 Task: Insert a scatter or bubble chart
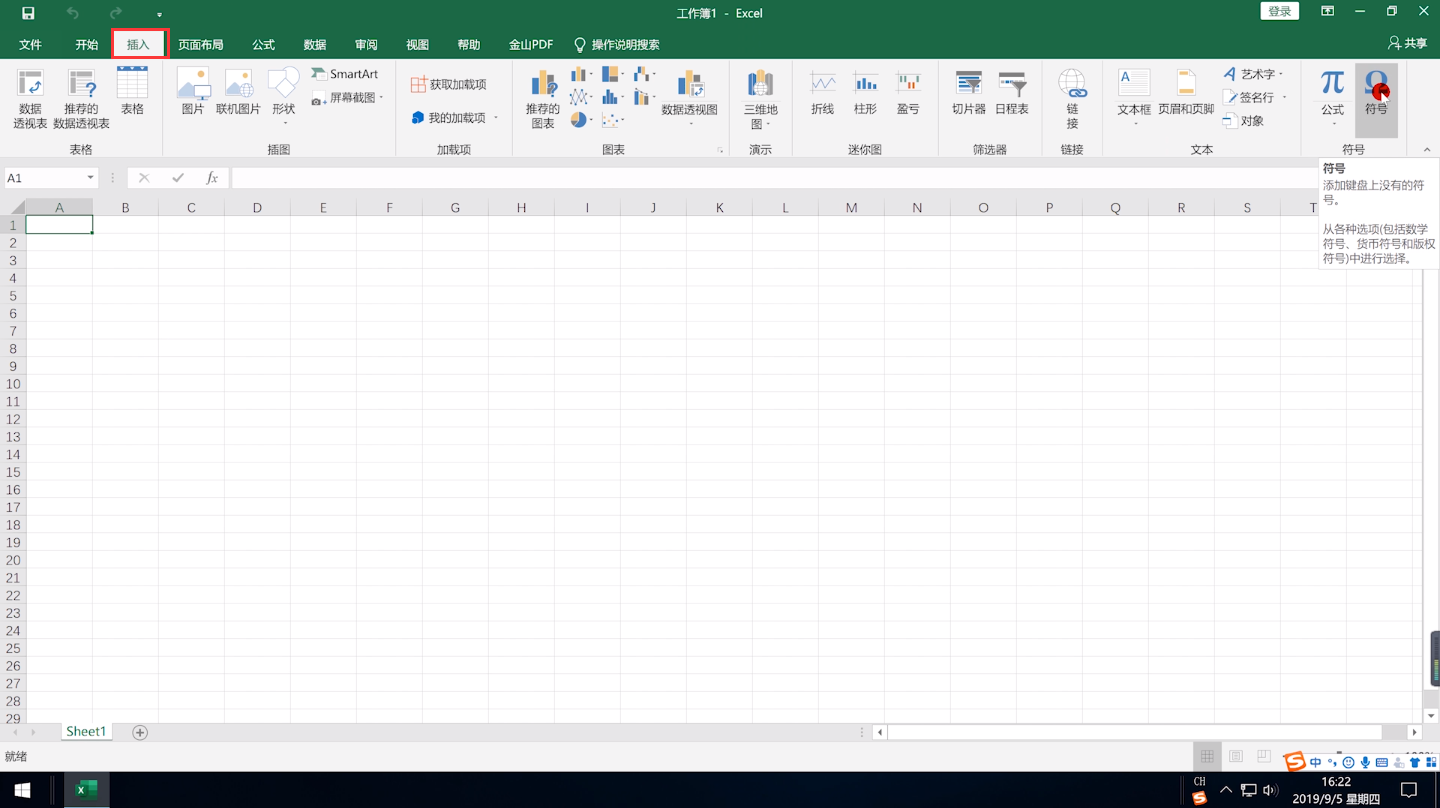tap(612, 120)
